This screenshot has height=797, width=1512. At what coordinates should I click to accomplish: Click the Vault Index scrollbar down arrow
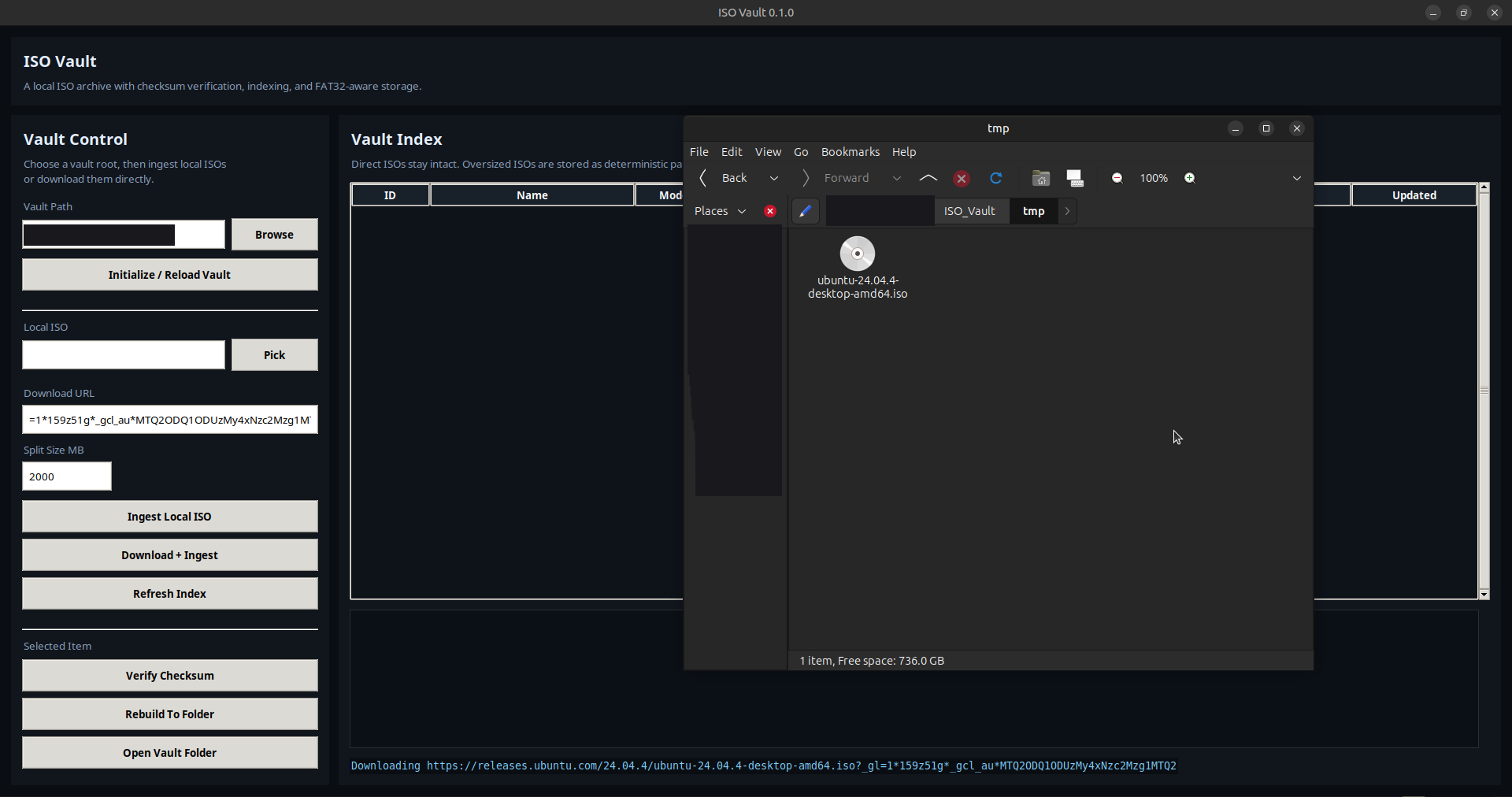(1484, 595)
